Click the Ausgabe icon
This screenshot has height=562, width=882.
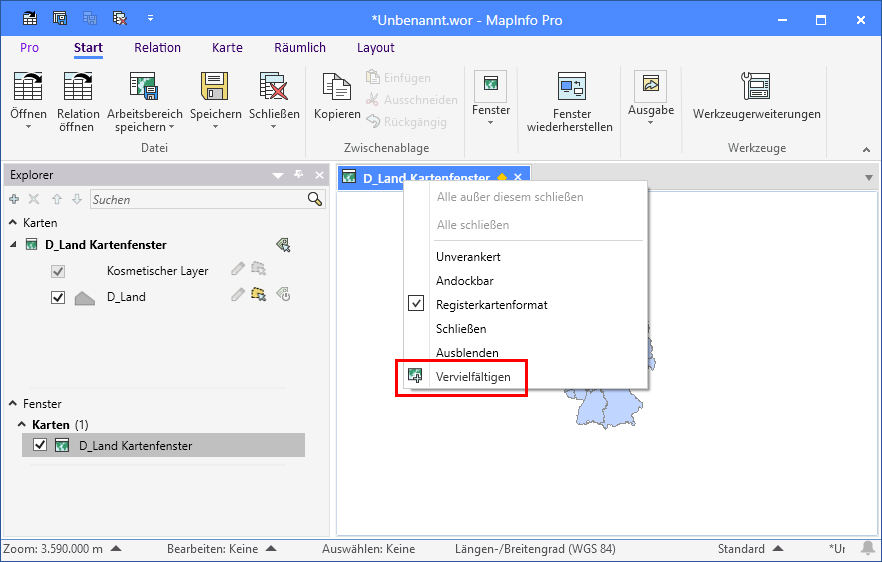[x=650, y=84]
